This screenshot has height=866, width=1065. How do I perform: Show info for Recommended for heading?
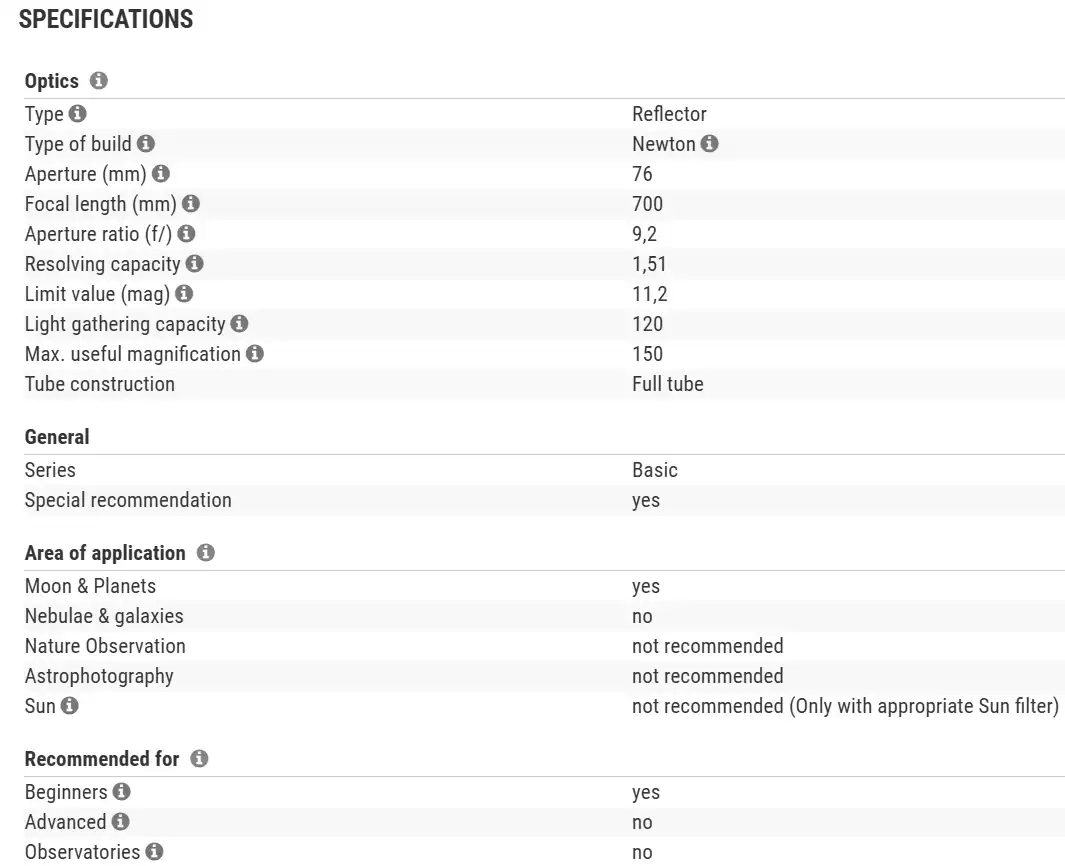199,759
